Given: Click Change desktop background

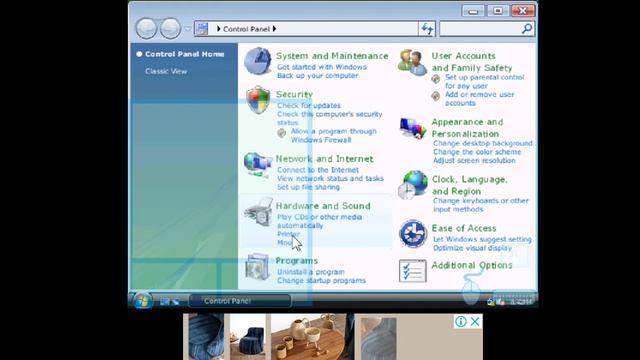Looking at the screenshot, I should pyautogui.click(x=482, y=143).
